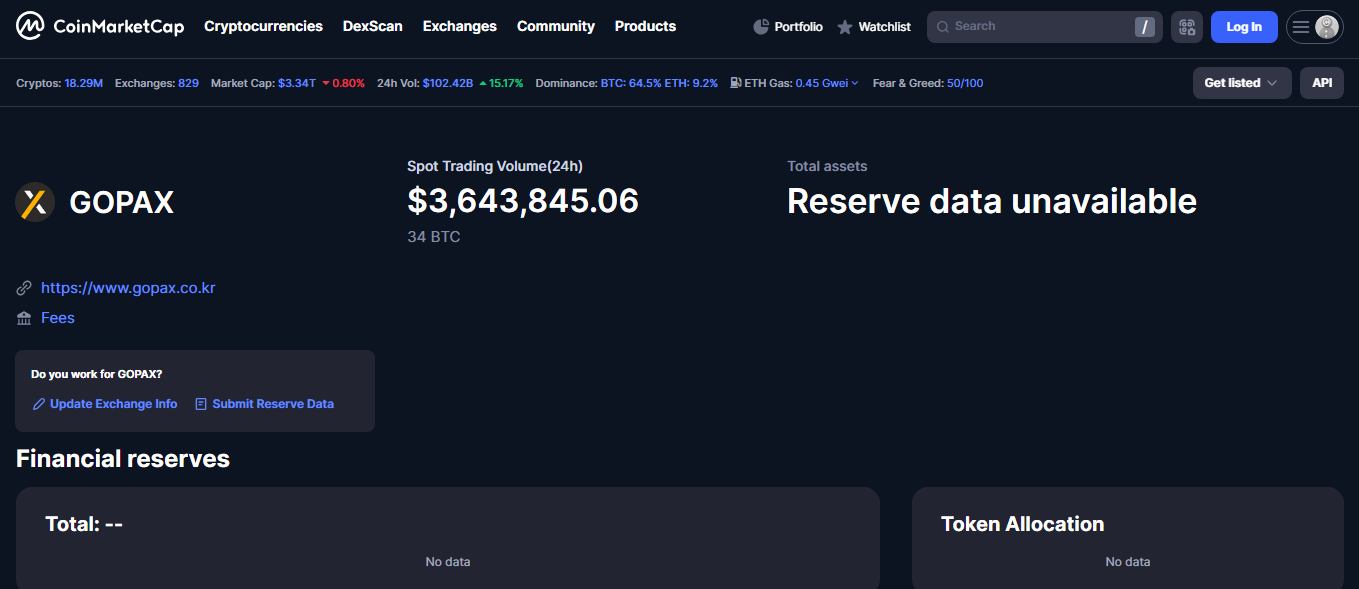
Task: Click the ETH gas pump icon
Action: click(736, 83)
